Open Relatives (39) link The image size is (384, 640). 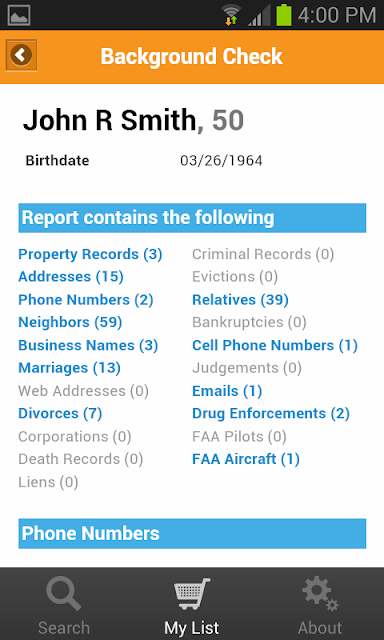240,300
